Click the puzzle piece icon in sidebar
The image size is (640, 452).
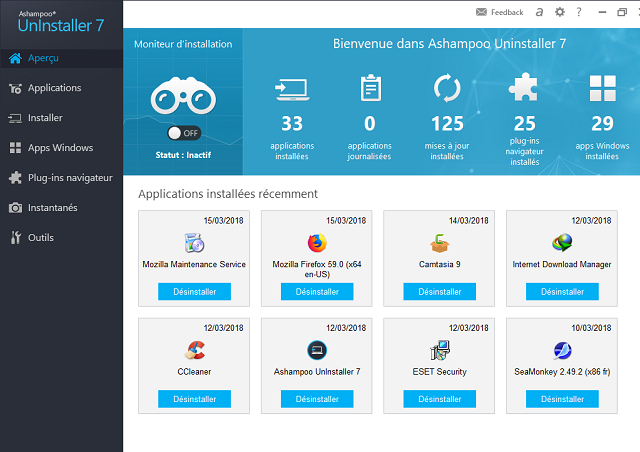[16, 178]
